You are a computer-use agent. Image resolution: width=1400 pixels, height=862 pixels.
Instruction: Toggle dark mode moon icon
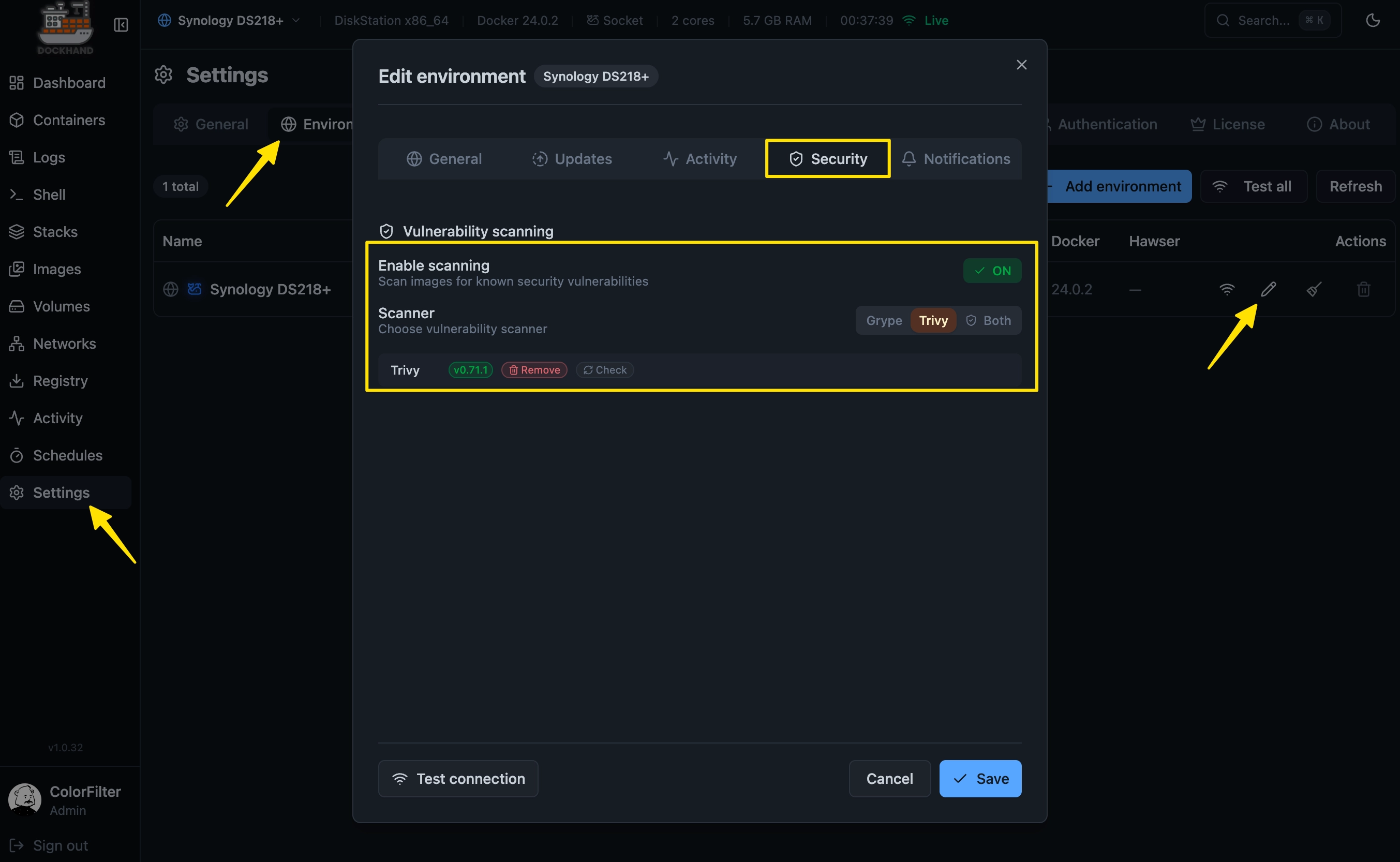pos(1373,21)
